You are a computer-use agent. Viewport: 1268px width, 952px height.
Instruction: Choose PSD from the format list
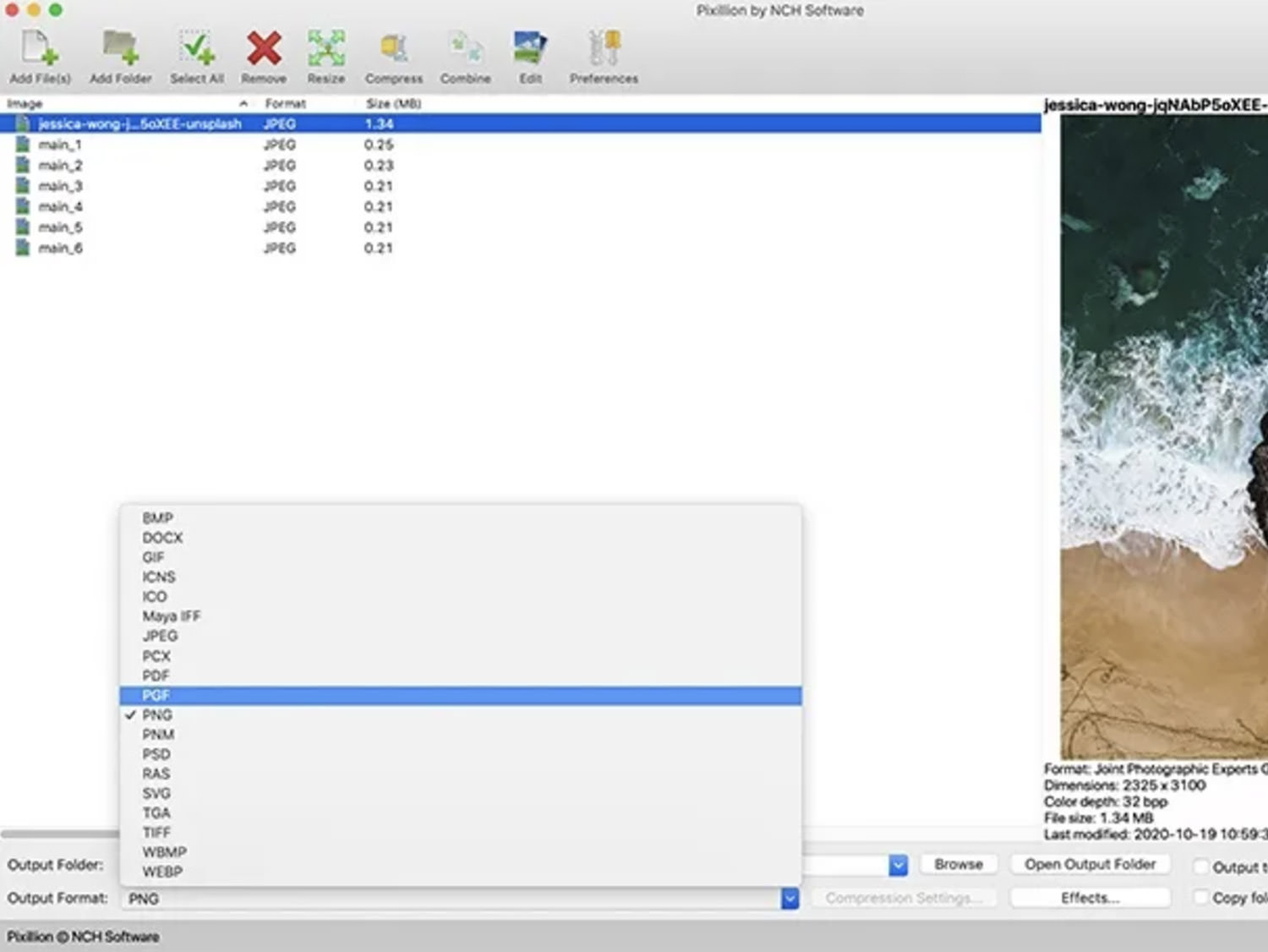click(461, 754)
